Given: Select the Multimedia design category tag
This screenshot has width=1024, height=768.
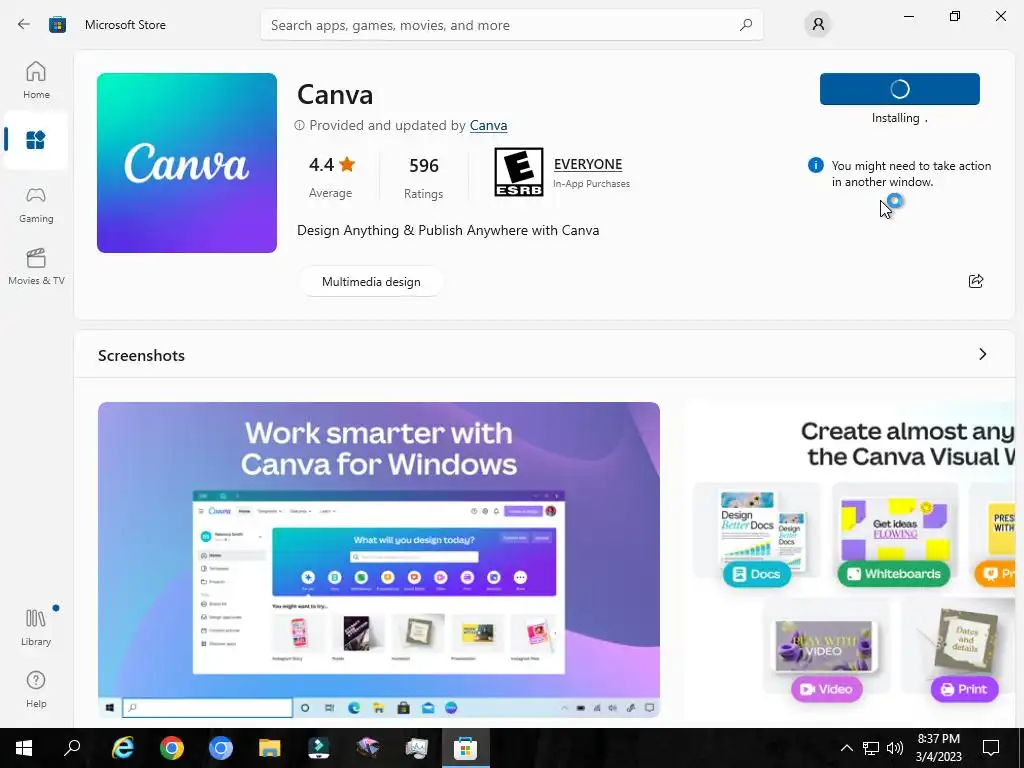Looking at the screenshot, I should [x=371, y=281].
